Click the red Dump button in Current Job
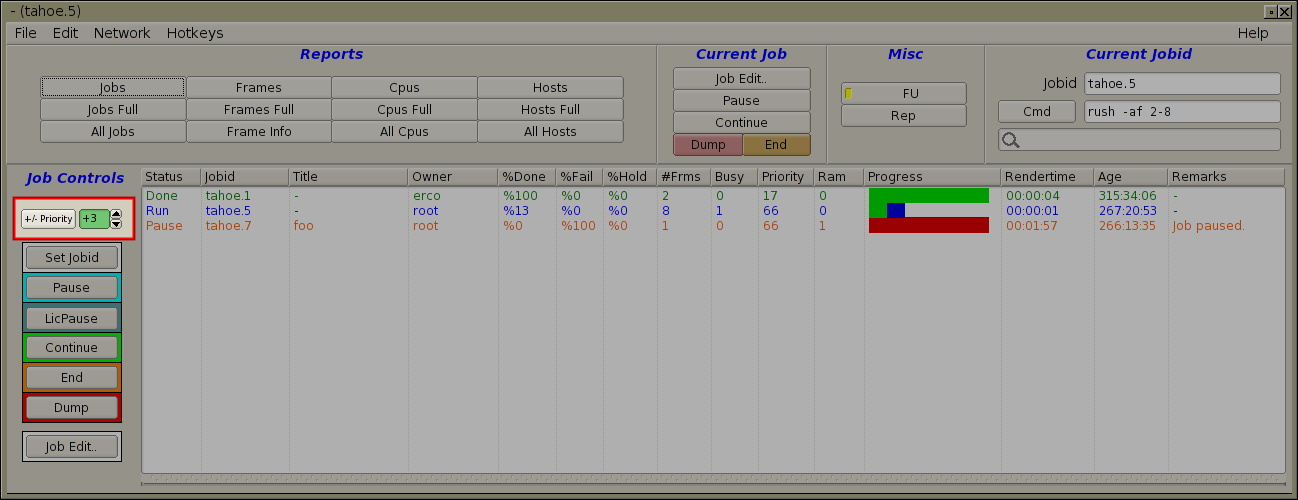1298x500 pixels. 708,145
